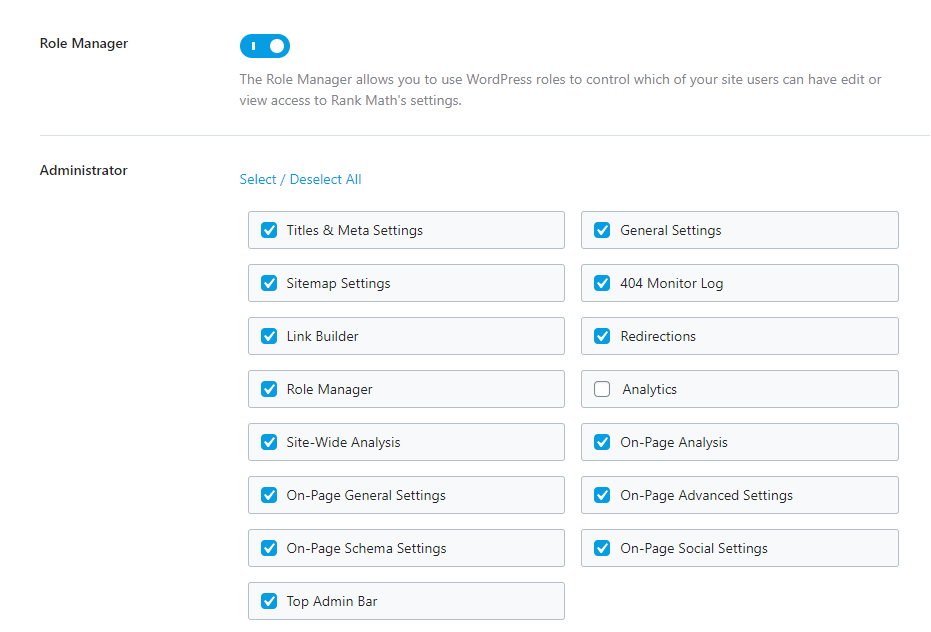Uncheck General Settings capability

point(602,230)
